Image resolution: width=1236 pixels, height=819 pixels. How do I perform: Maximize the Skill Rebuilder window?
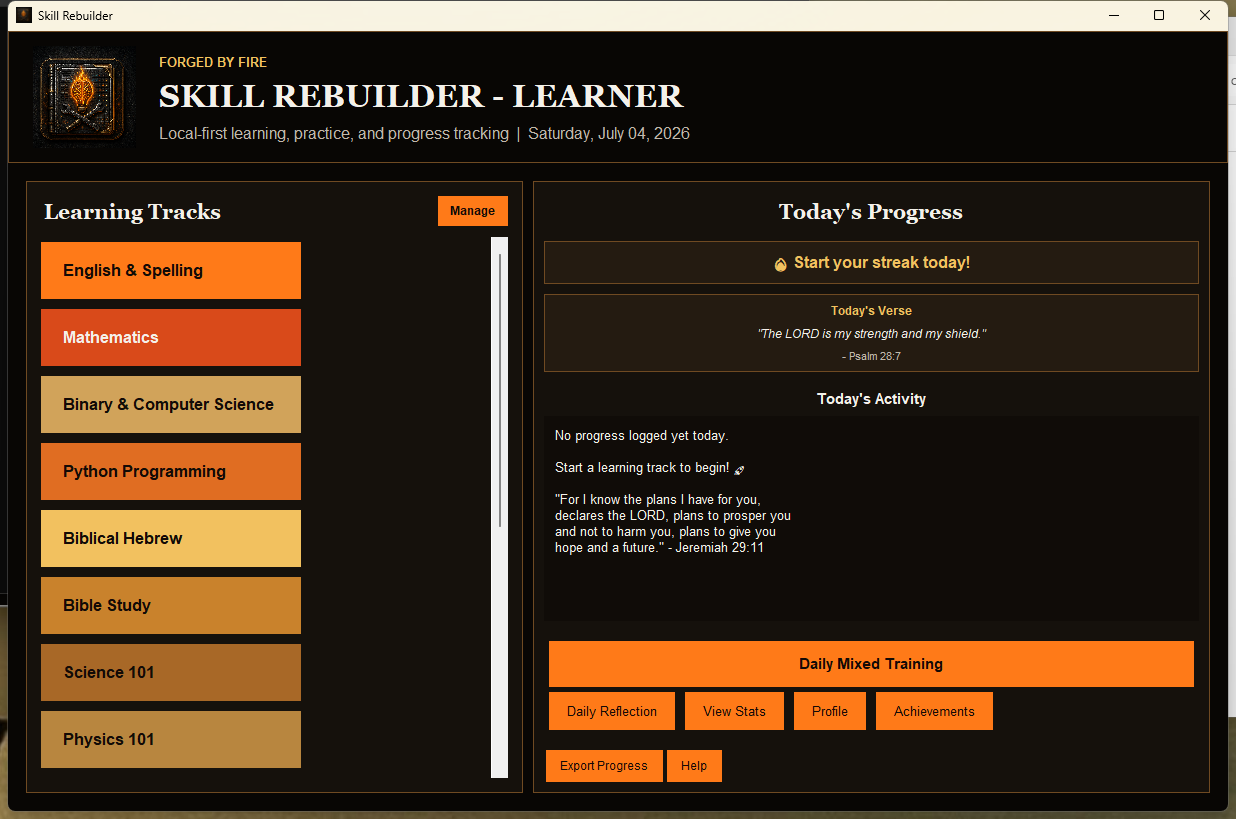click(x=1159, y=16)
